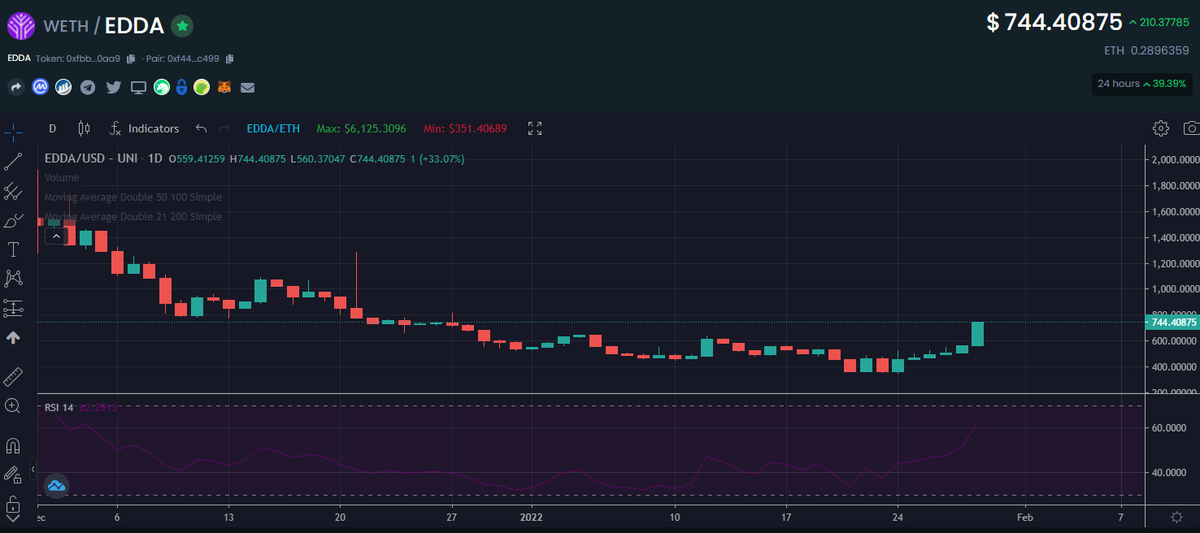The width and height of the screenshot is (1200, 533).
Task: Select the arrow up icon tool
Action: (x=14, y=338)
